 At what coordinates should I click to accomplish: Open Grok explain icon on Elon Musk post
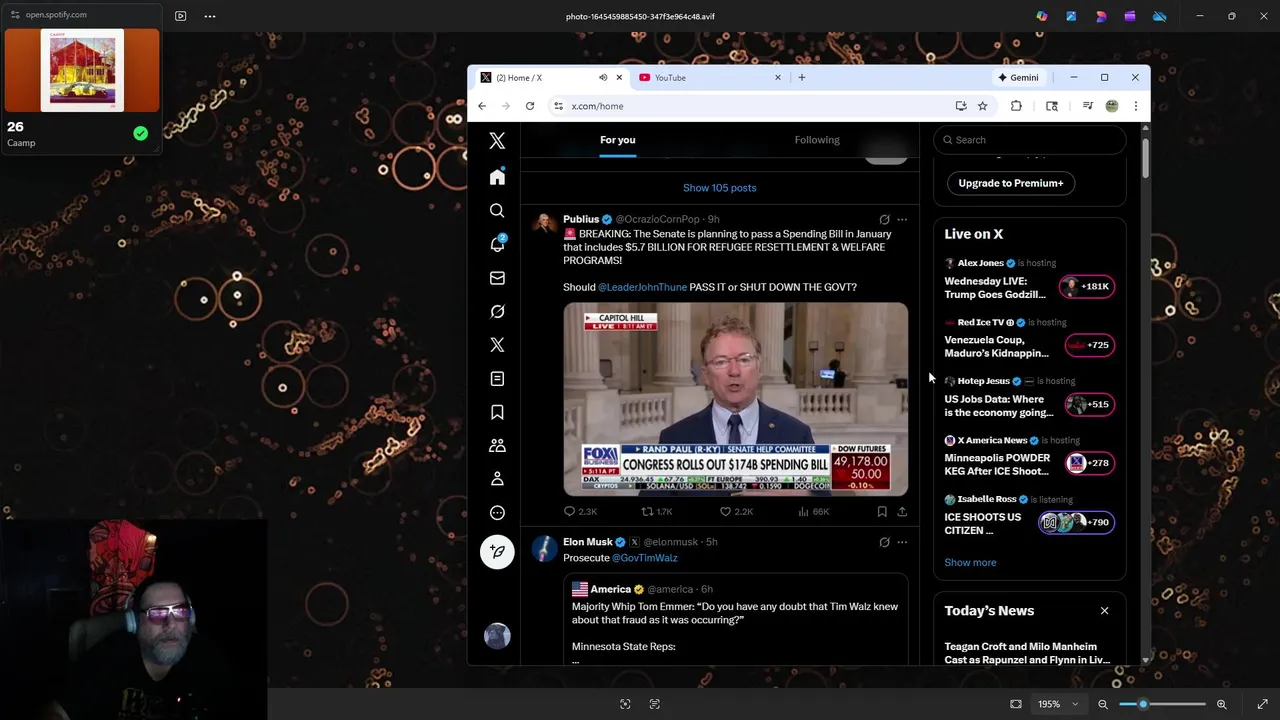[x=884, y=542]
